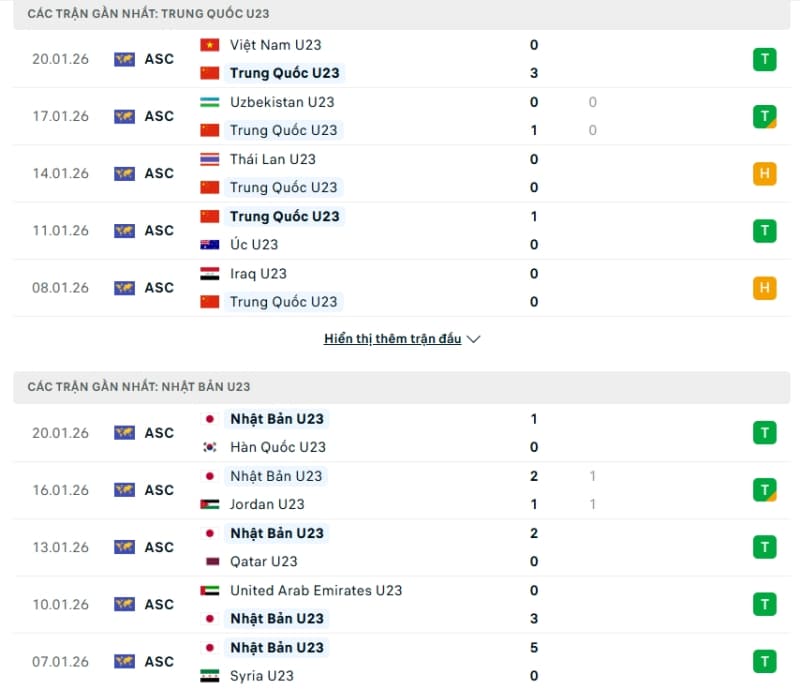
Task: Click the Australia flag beside Úc U23
Action: click(x=209, y=244)
